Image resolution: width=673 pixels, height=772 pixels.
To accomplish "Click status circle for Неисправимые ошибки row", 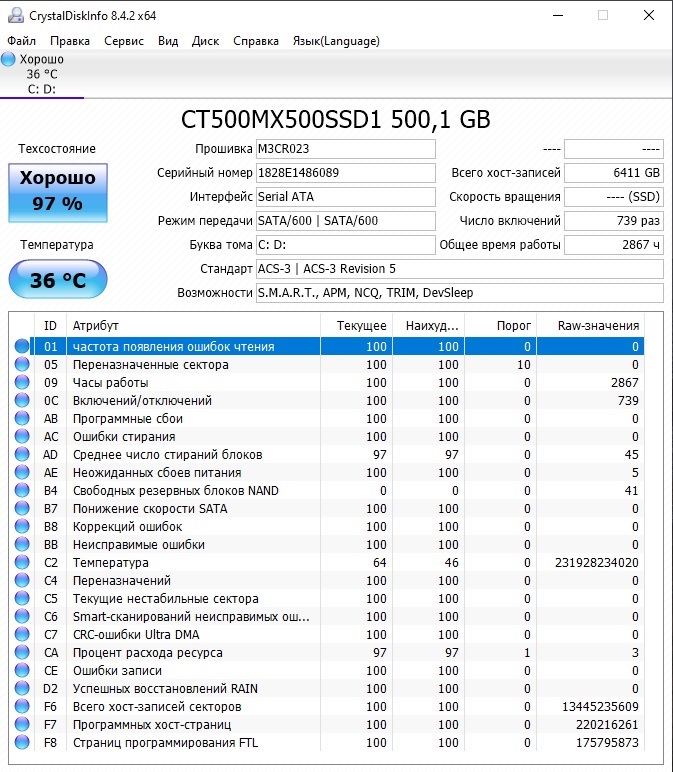I will pyautogui.click(x=22, y=544).
